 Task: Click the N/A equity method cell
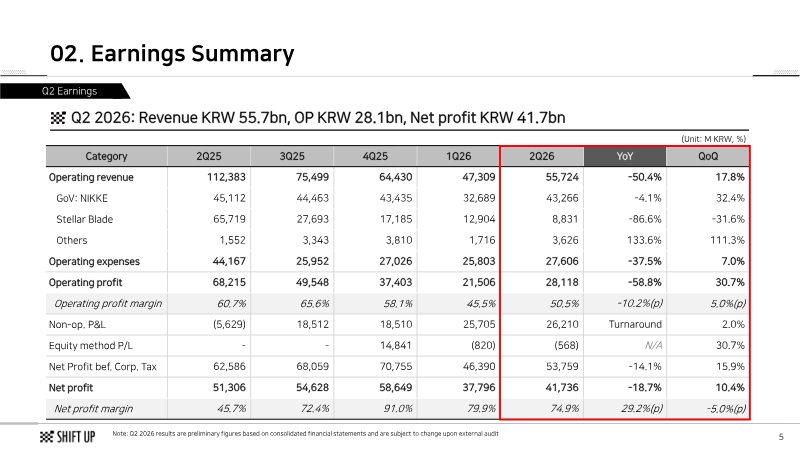click(x=653, y=345)
